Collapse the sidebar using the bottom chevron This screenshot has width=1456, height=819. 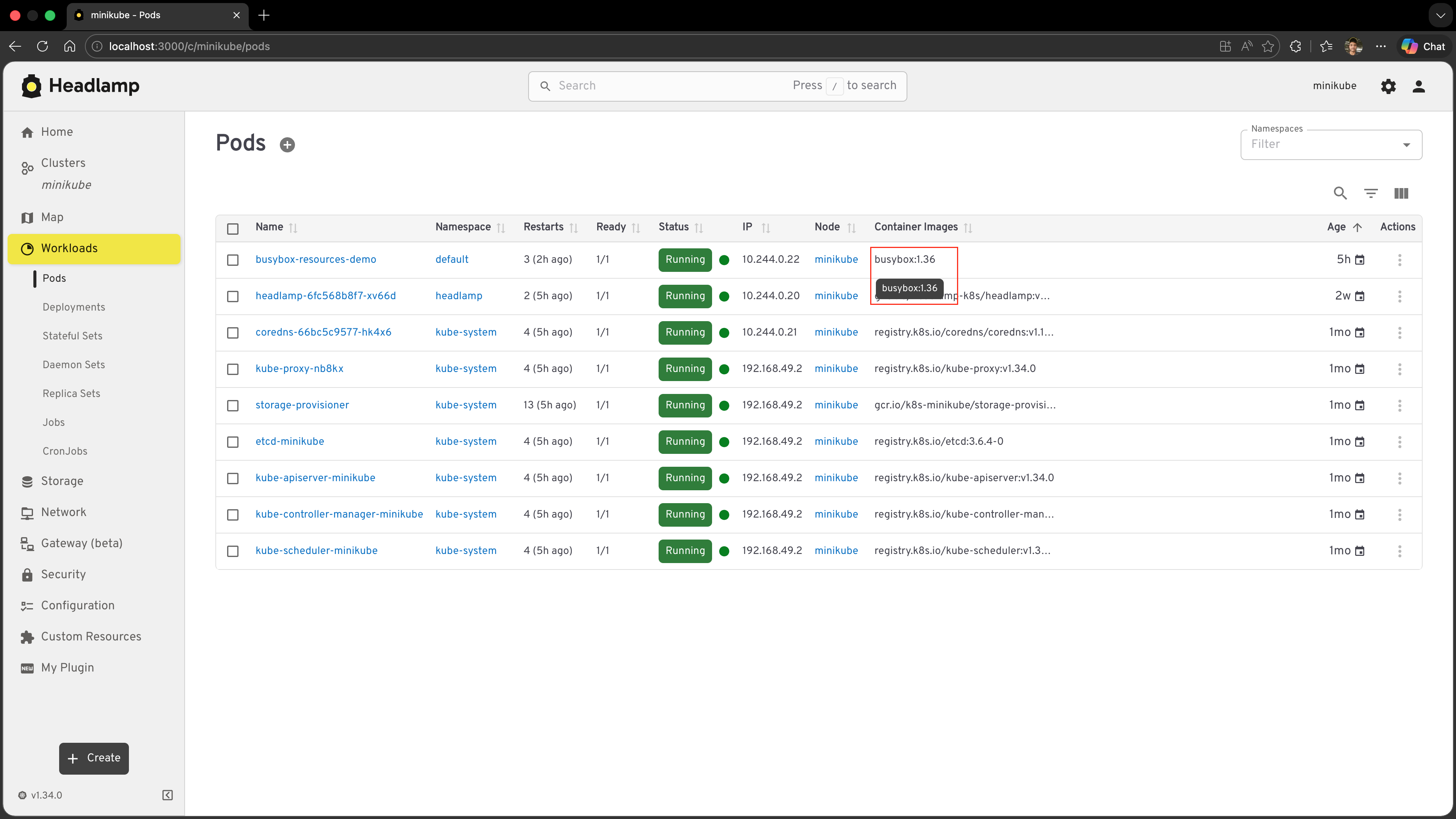pos(167,795)
